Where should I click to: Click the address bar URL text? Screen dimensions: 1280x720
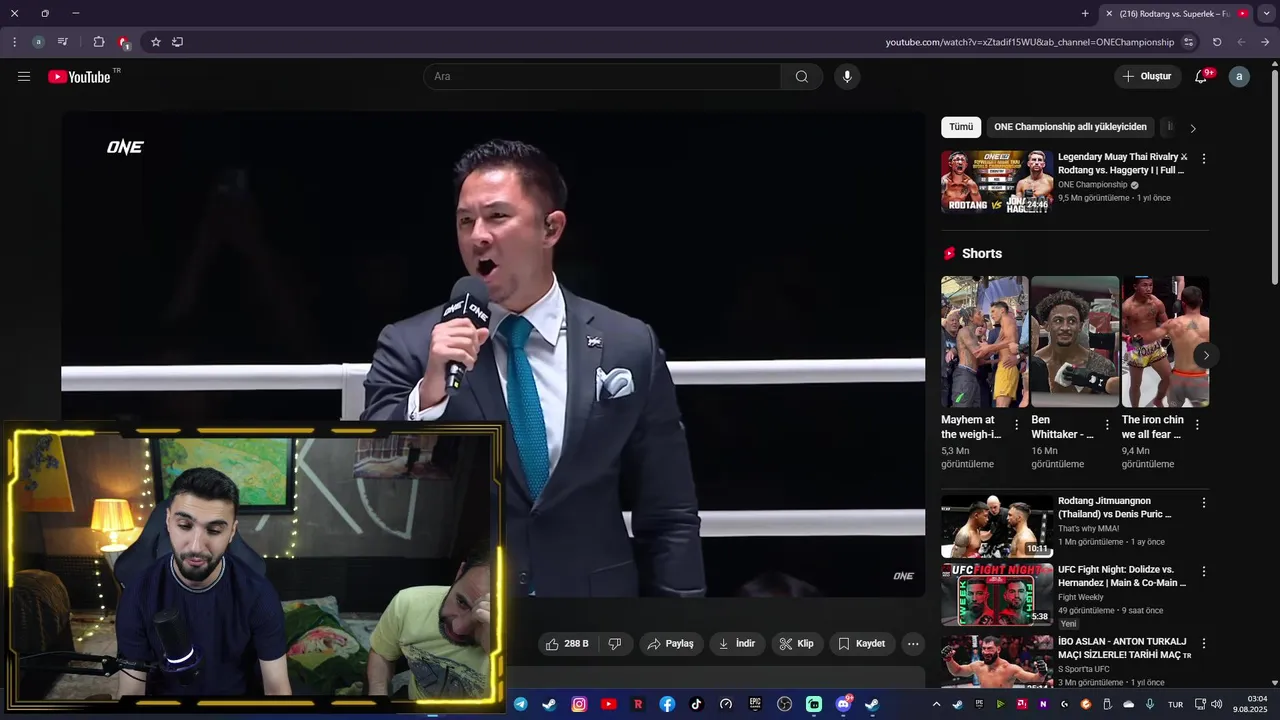click(1029, 42)
